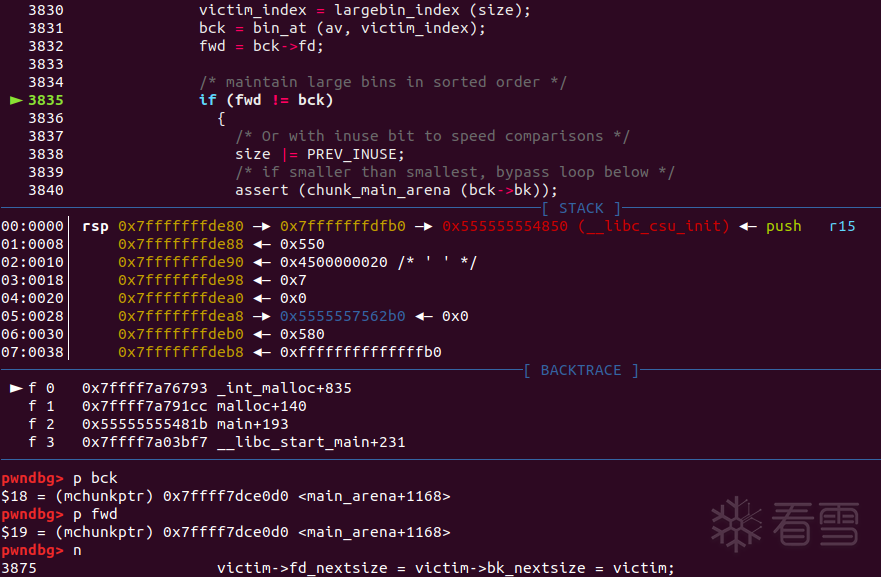This screenshot has height=577, width=881.
Task: Click the green current-line arrow at 3835
Action: (x=15, y=100)
